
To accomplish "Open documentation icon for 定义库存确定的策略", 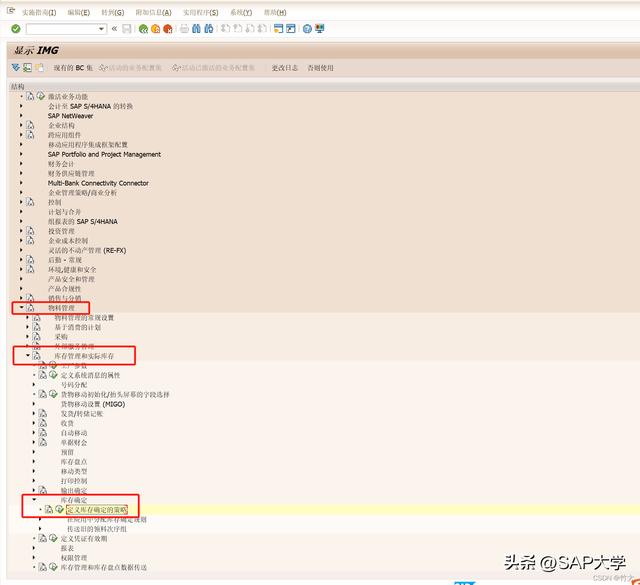I will pos(49,509).
